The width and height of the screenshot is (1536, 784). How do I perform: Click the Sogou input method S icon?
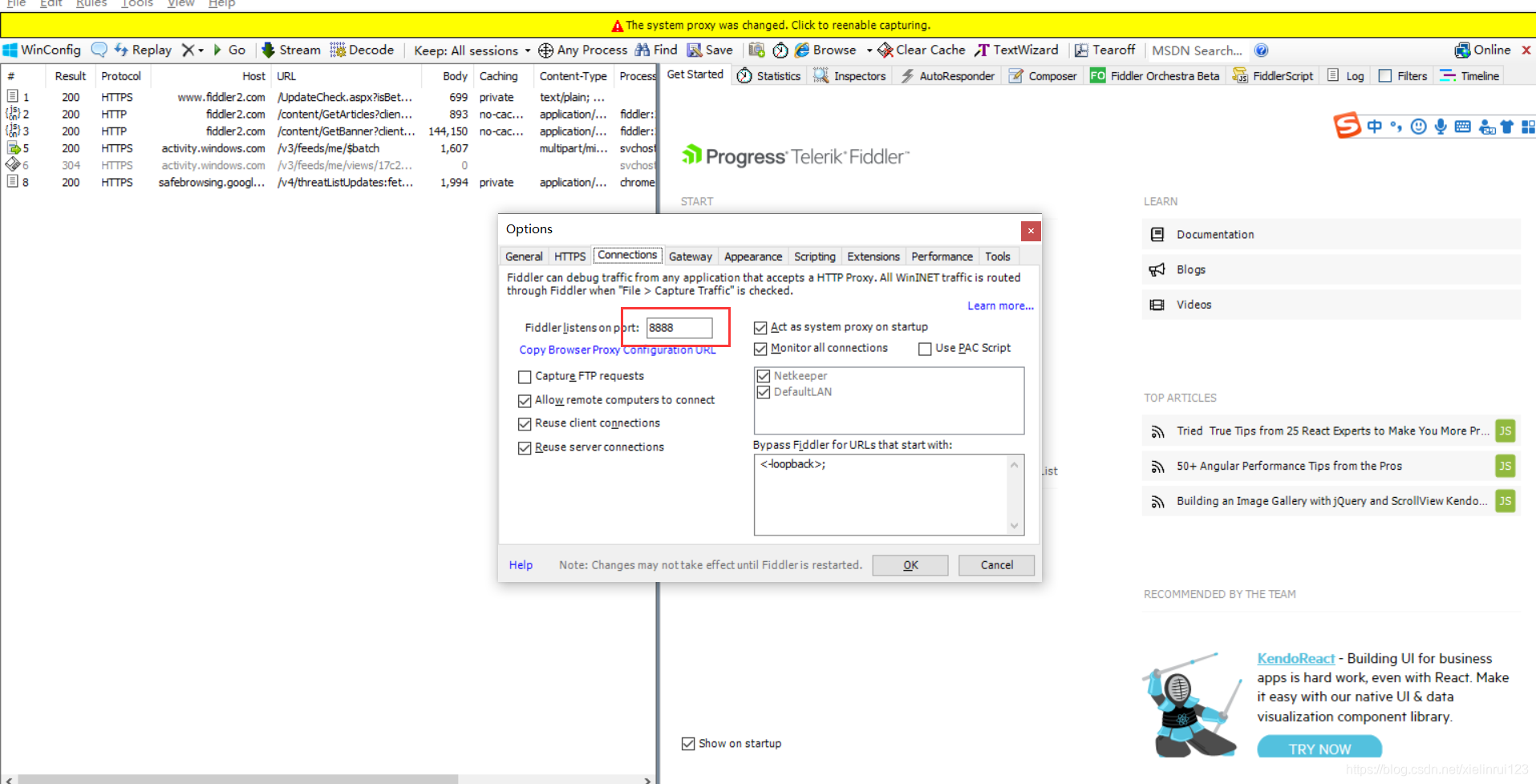(x=1347, y=126)
